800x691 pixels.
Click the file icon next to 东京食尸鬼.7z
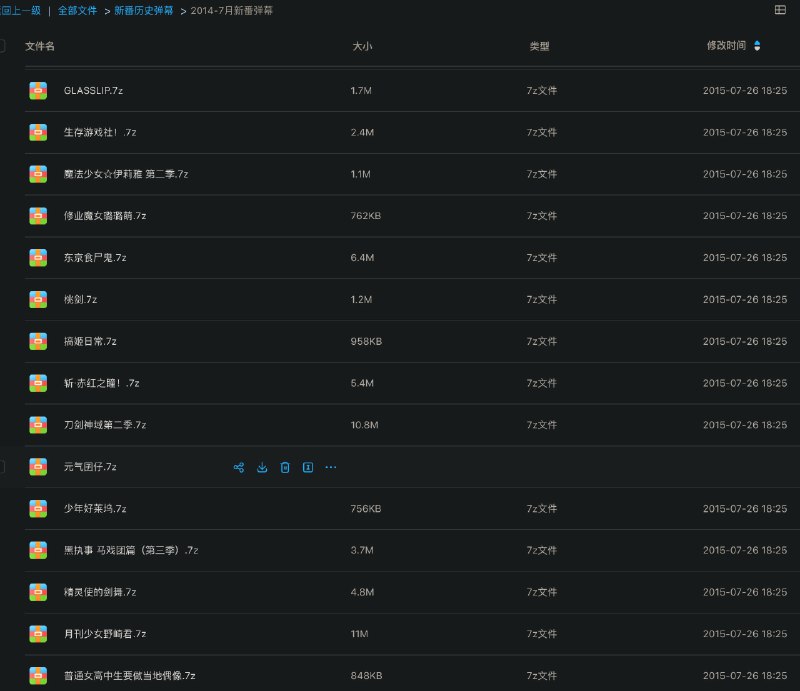[37, 257]
